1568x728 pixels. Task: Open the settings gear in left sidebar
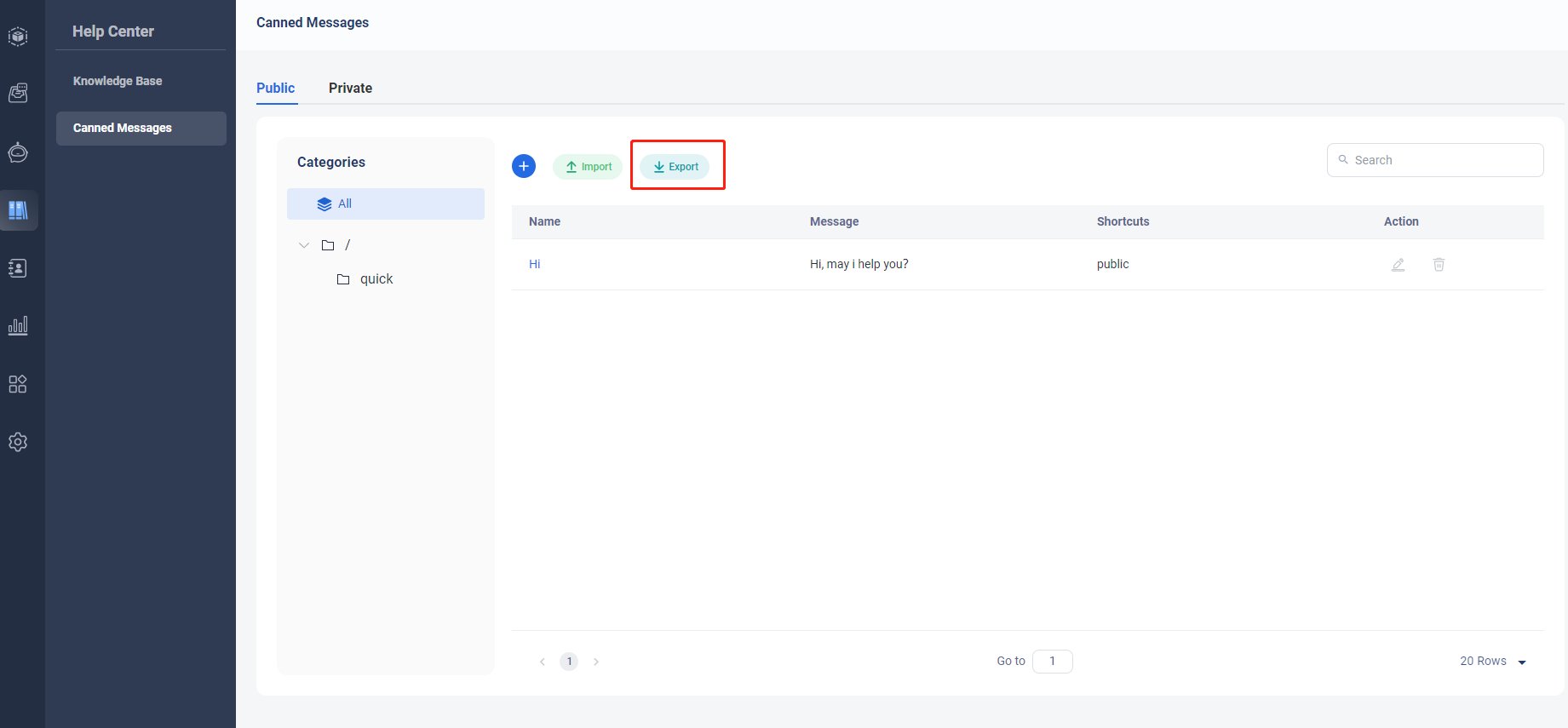18,442
